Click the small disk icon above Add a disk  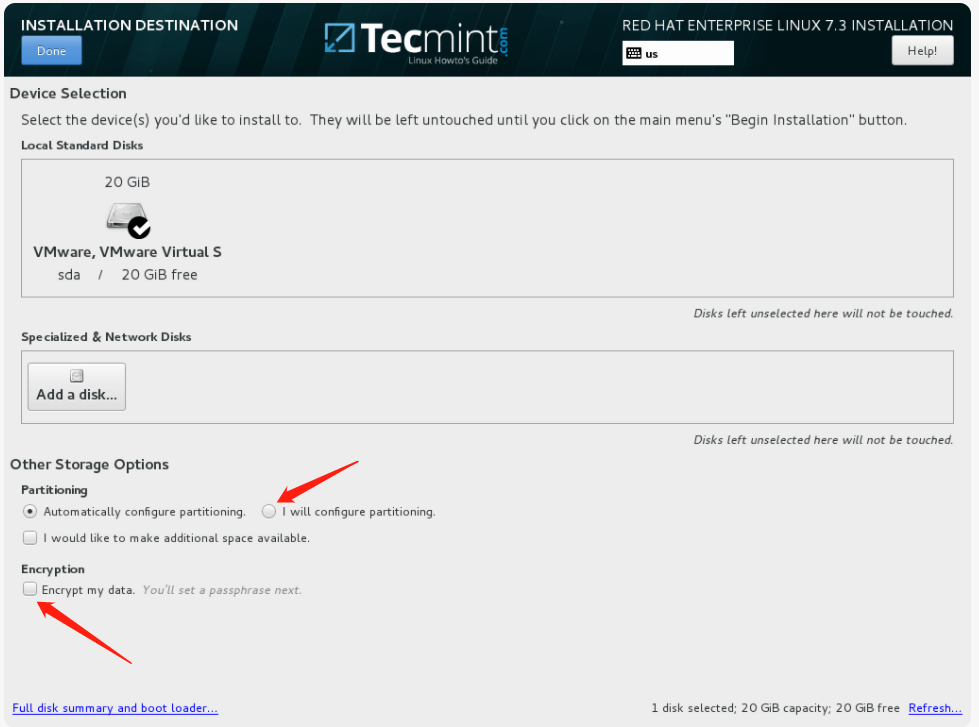click(77, 376)
